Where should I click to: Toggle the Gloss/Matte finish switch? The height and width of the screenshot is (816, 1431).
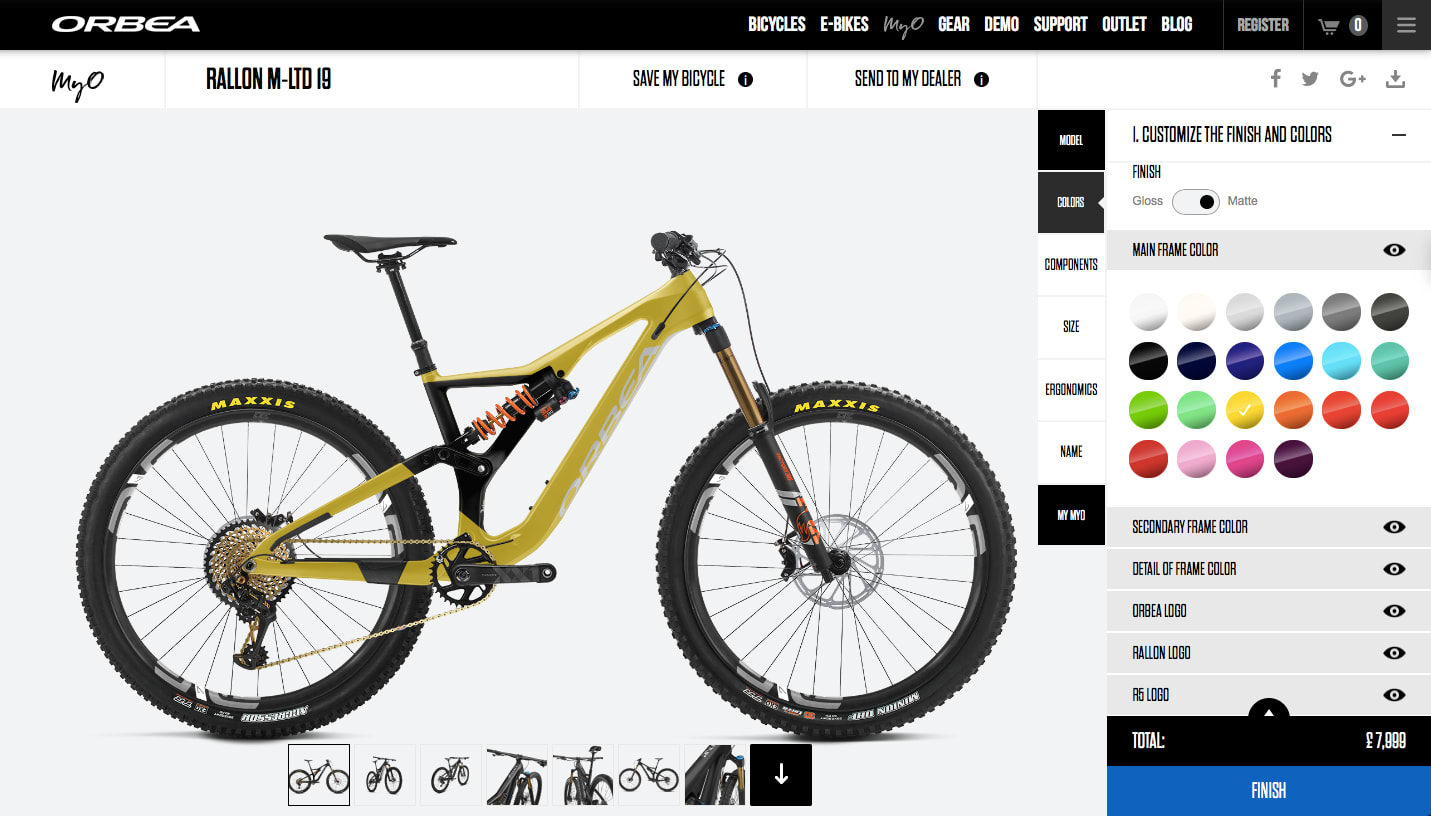pos(1196,201)
